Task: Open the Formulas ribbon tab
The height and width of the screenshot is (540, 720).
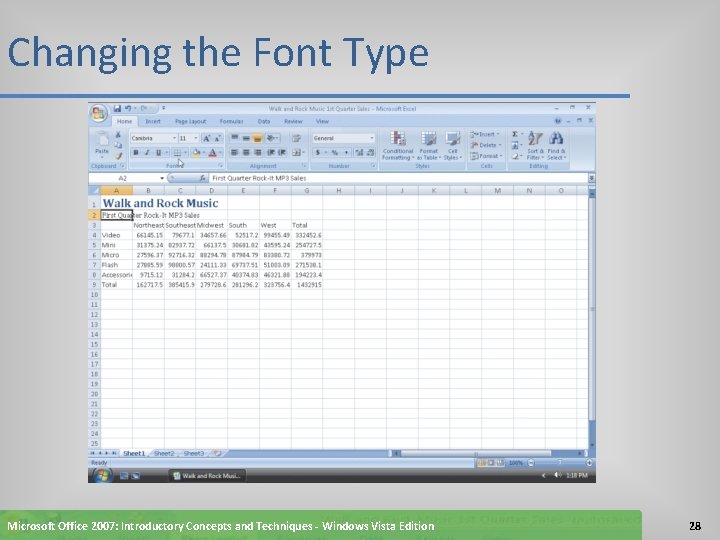Action: point(231,121)
